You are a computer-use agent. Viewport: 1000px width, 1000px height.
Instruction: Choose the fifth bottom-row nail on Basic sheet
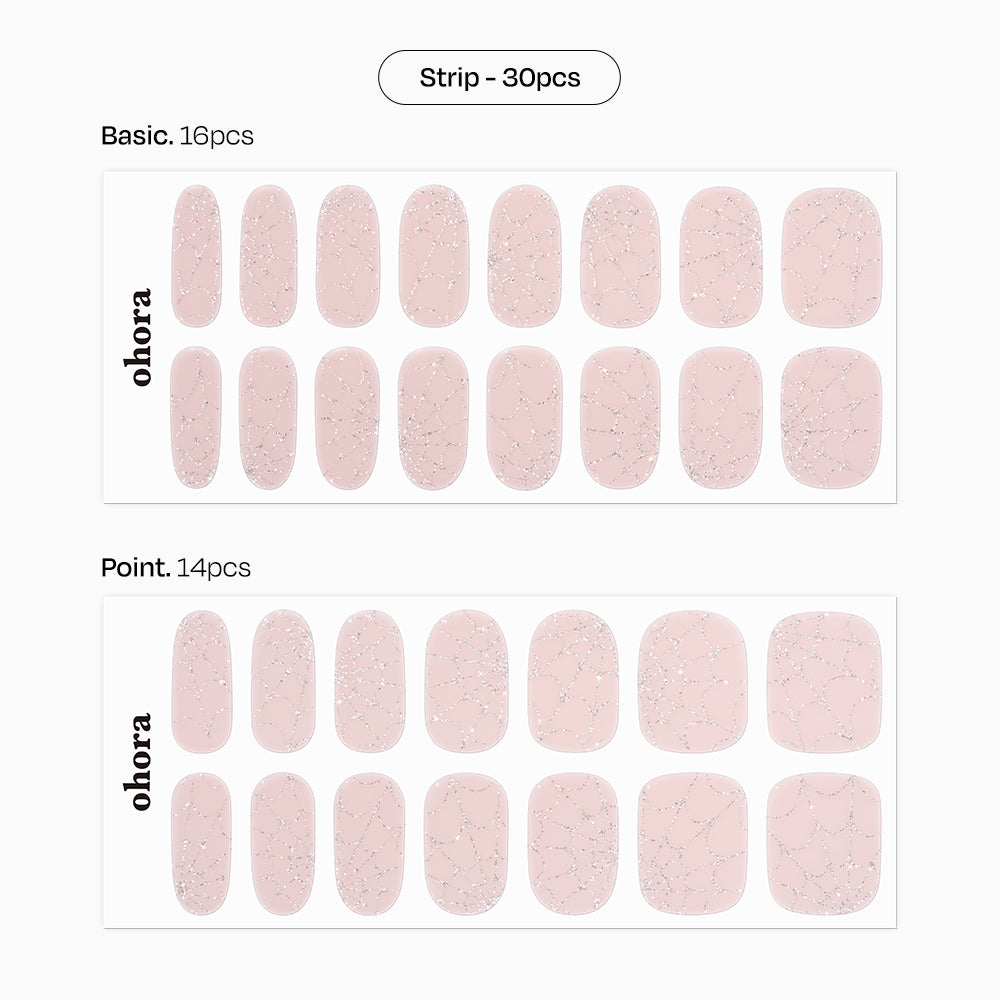click(x=524, y=418)
